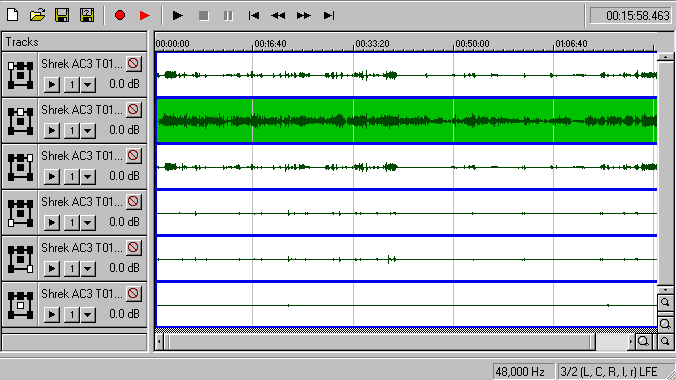Image resolution: width=676 pixels, height=380 pixels.
Task: Mute the Right front channel track
Action: click(x=134, y=156)
